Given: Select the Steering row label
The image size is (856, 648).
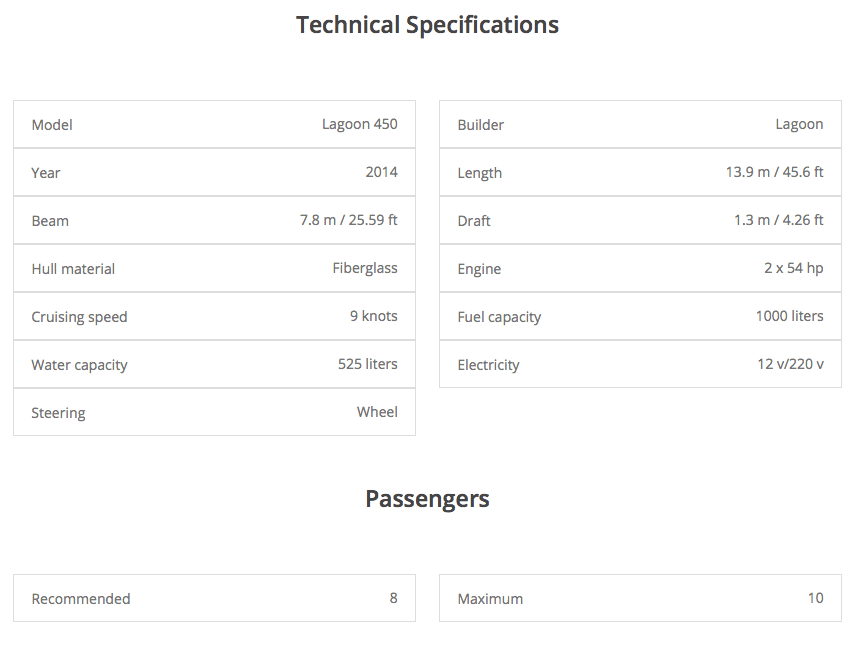Looking at the screenshot, I should coord(58,413).
